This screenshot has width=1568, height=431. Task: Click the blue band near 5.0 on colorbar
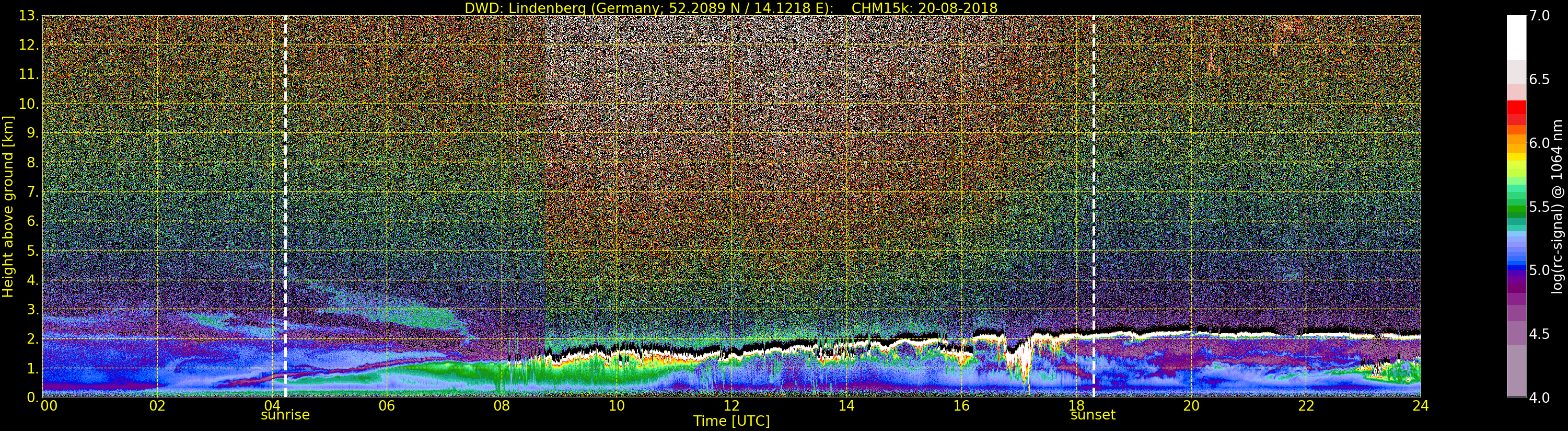tap(1516, 268)
